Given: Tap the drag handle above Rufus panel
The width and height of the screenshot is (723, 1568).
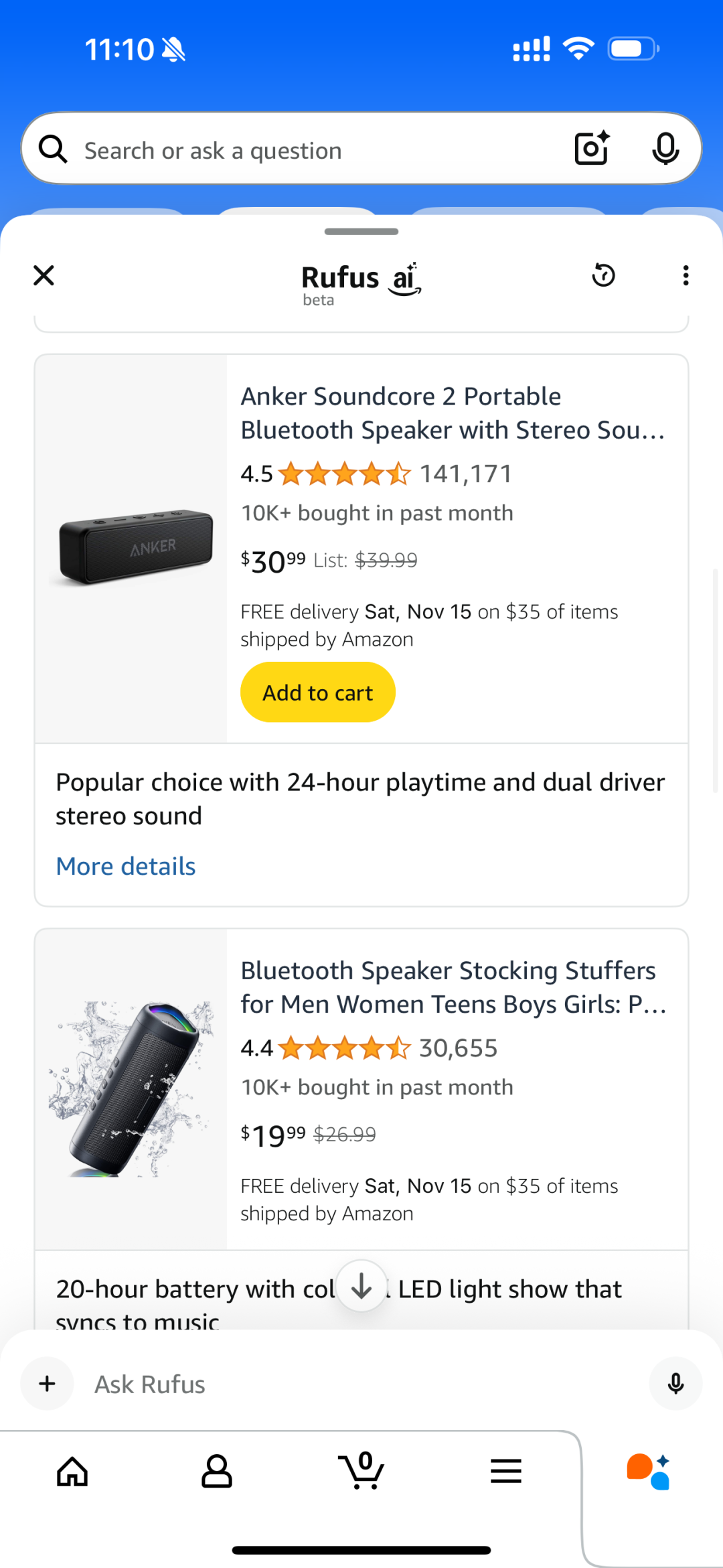Looking at the screenshot, I should point(361,232).
